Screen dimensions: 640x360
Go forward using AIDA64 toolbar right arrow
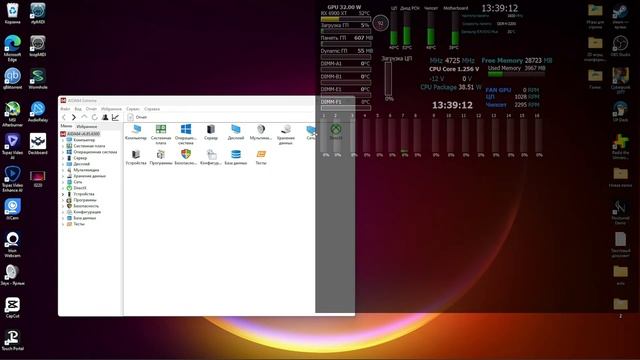[74, 118]
